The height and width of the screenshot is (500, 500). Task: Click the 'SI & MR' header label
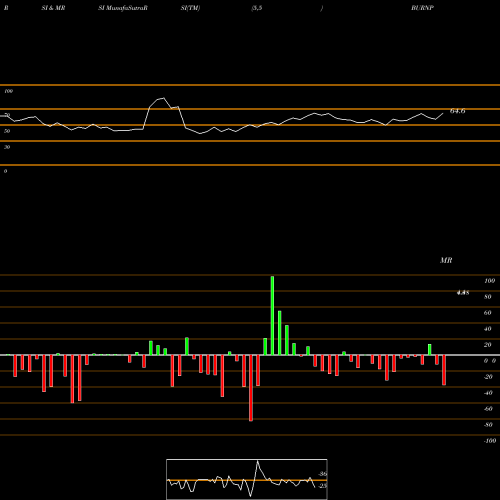click(x=53, y=8)
